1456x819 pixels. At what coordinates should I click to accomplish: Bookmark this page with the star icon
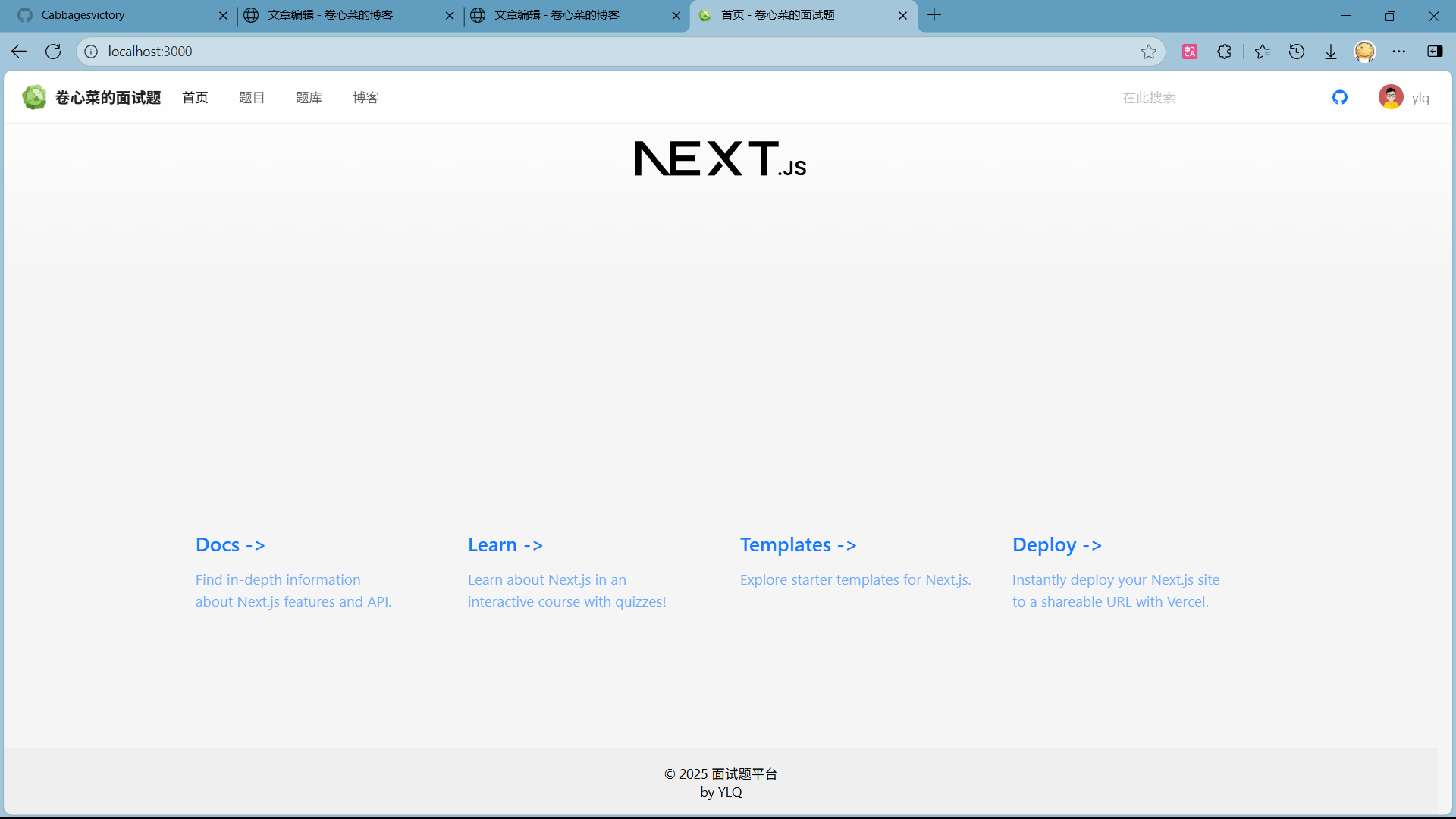click(1149, 52)
